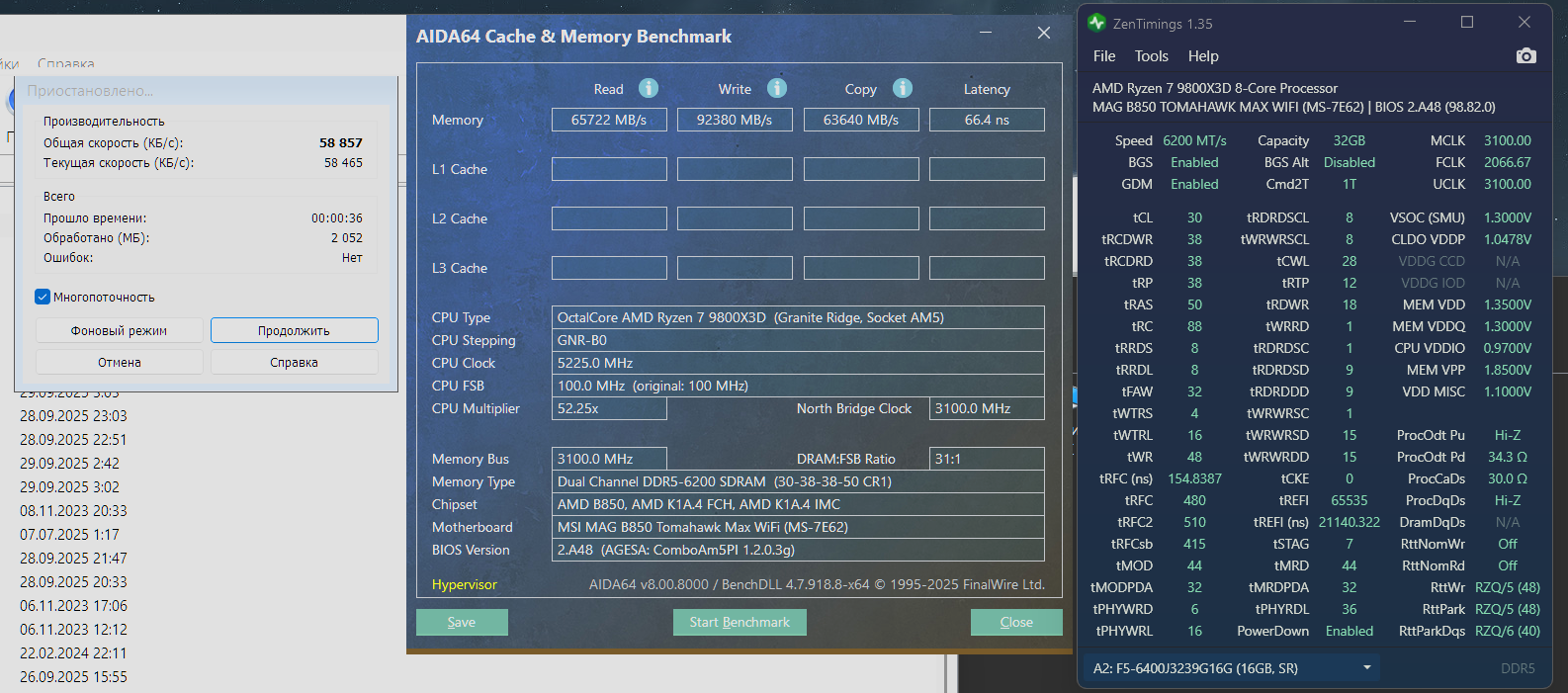
Task: Open the Tools menu in ZenTimings
Action: click(x=1152, y=56)
